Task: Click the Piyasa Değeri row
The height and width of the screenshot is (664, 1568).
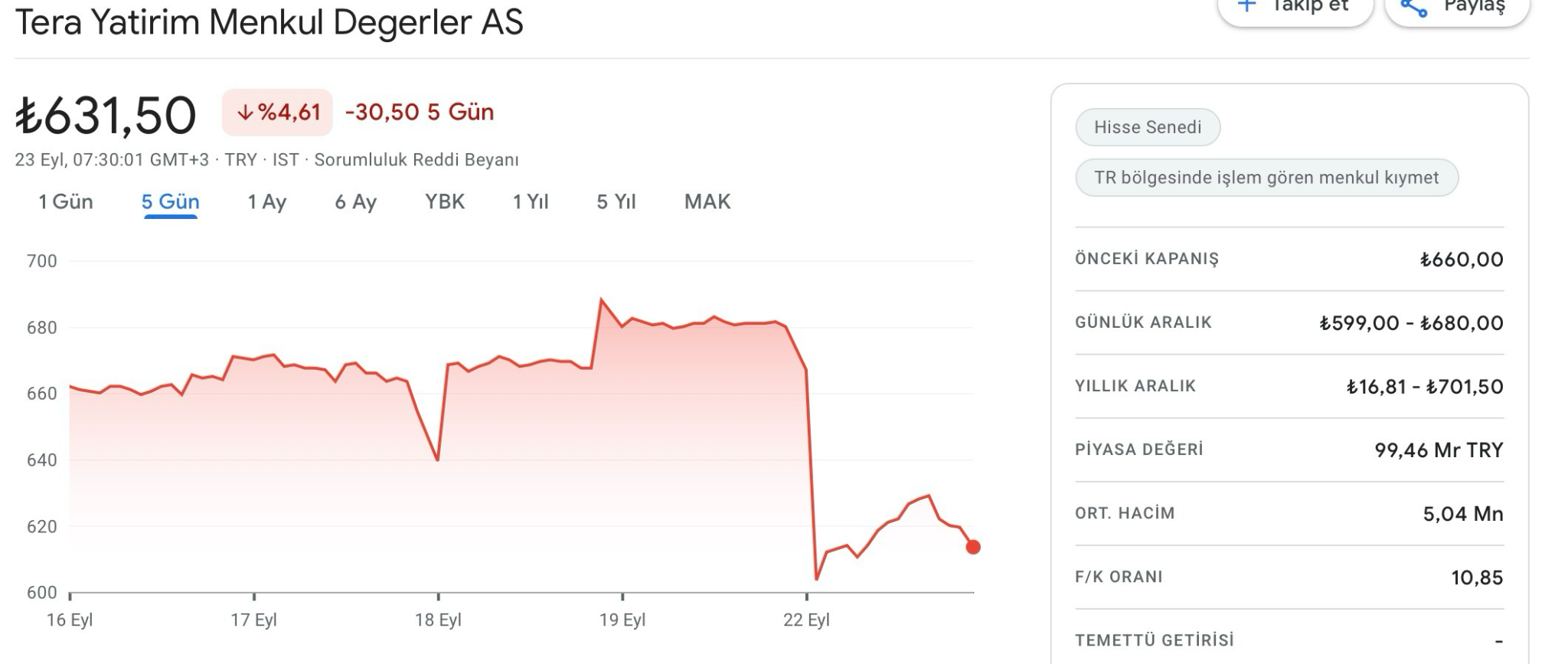Action: pos(1289,450)
